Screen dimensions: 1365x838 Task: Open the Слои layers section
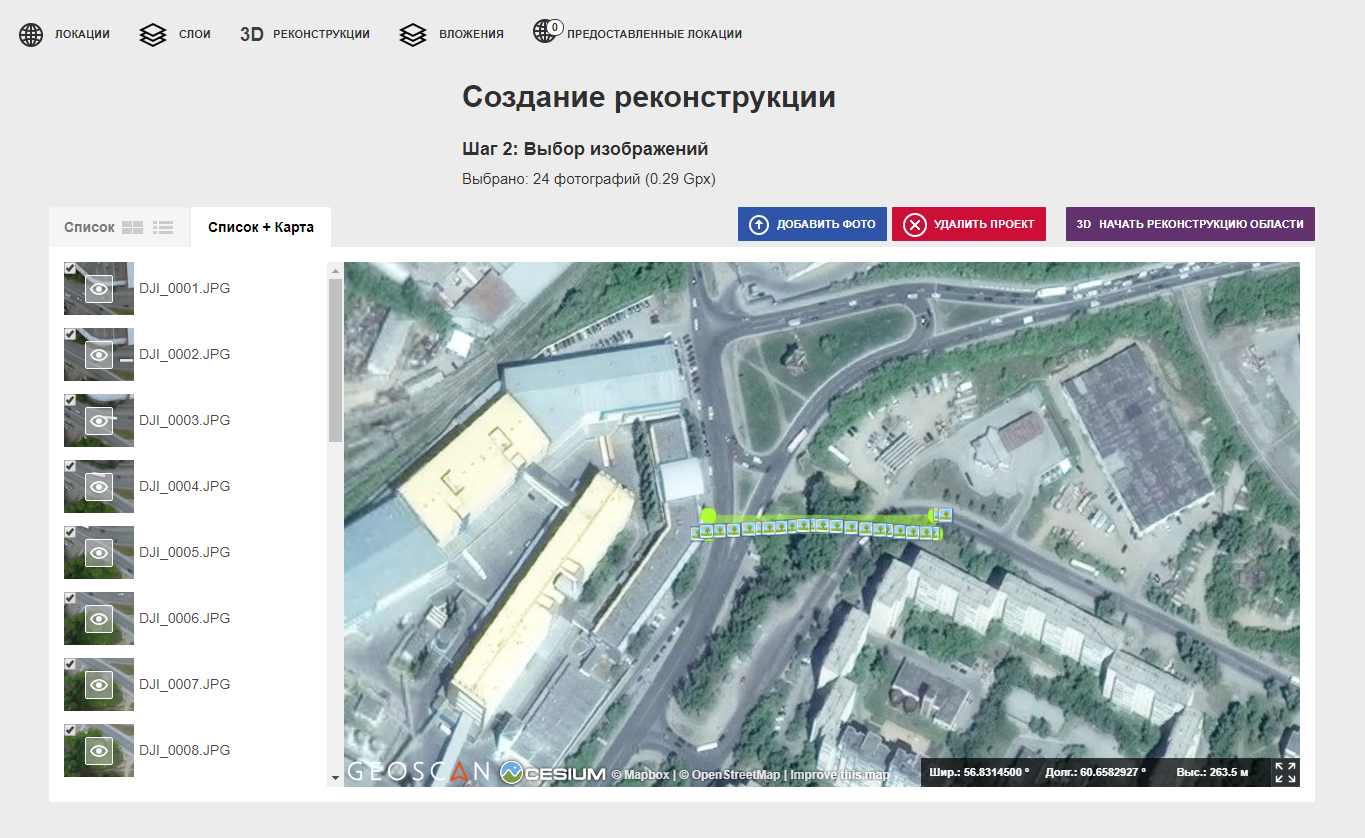[x=176, y=34]
